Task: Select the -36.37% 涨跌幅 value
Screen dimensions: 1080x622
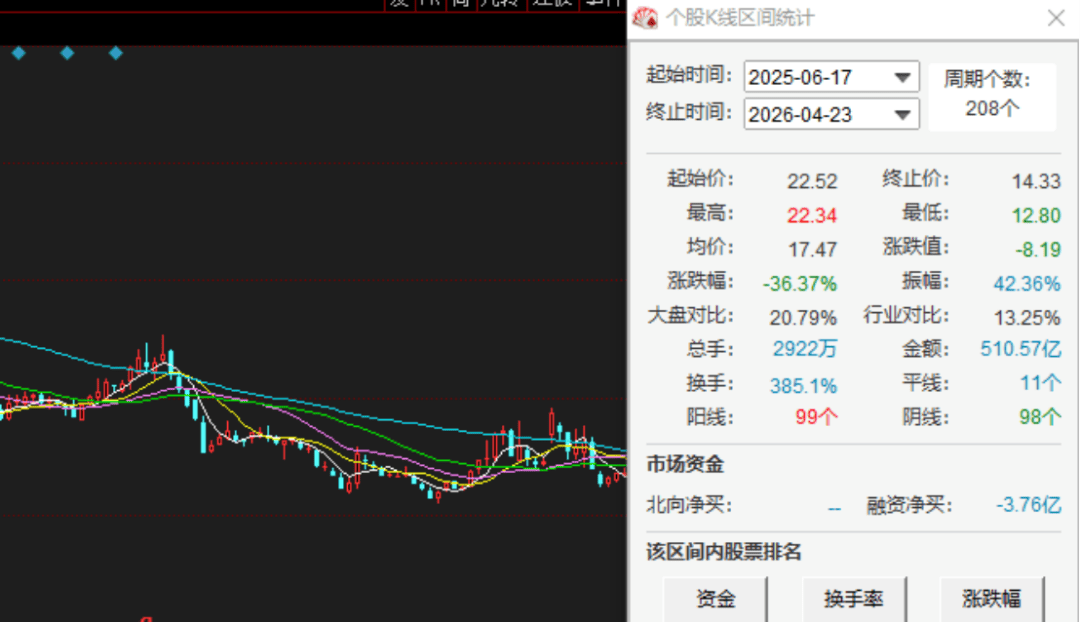Action: point(799,283)
